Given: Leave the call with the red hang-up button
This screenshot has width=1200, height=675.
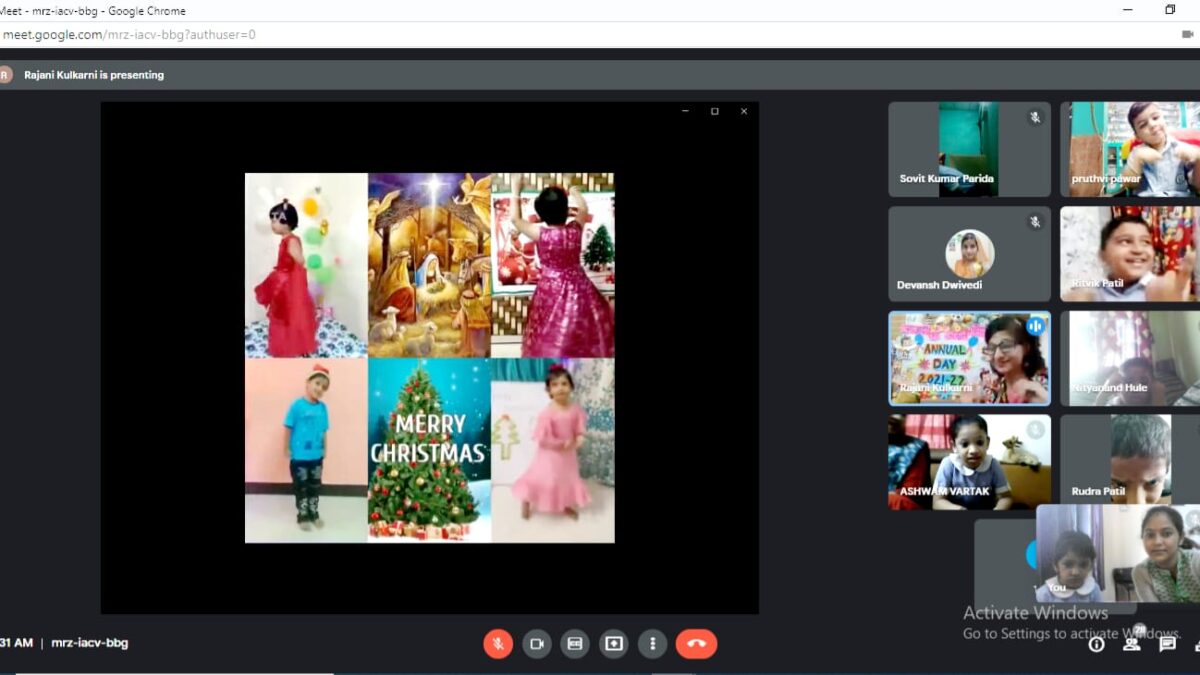Looking at the screenshot, I should click(x=697, y=644).
